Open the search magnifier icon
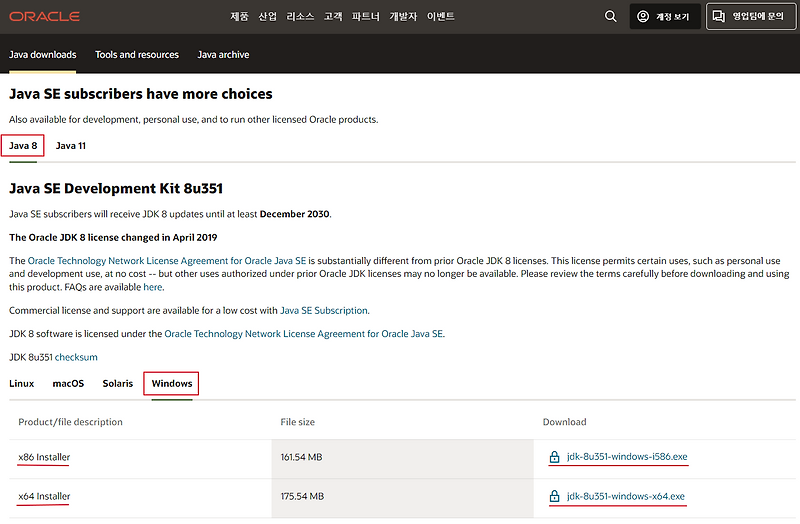Image resolution: width=800 pixels, height=524 pixels. pyautogui.click(x=611, y=17)
